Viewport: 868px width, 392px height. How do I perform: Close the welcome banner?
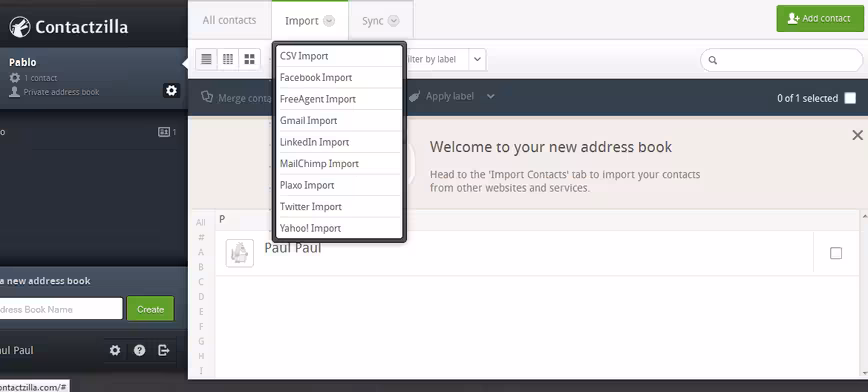coord(857,135)
